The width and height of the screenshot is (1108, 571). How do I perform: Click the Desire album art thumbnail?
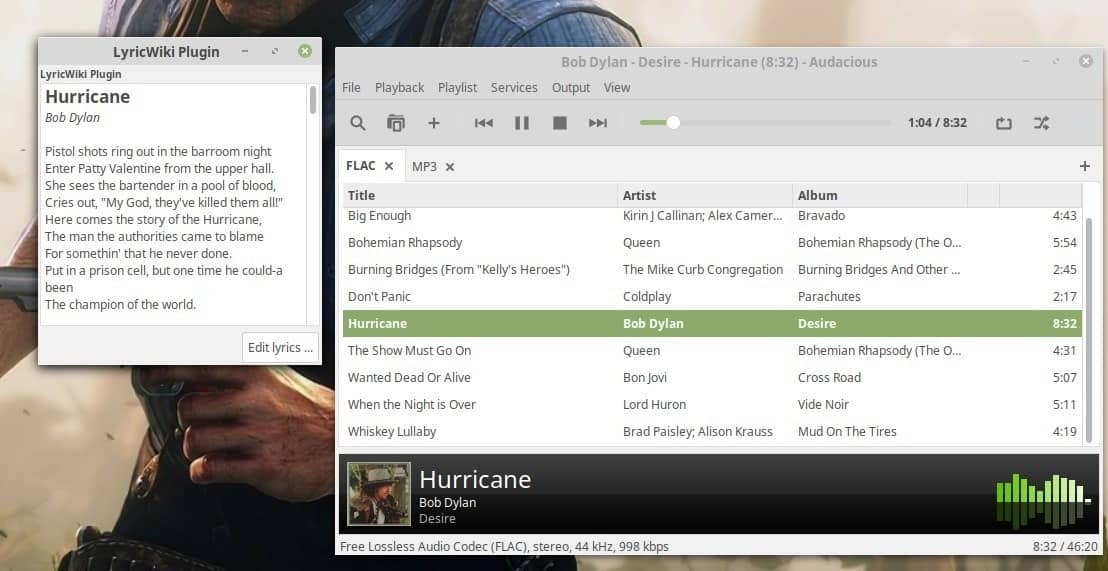(x=379, y=493)
